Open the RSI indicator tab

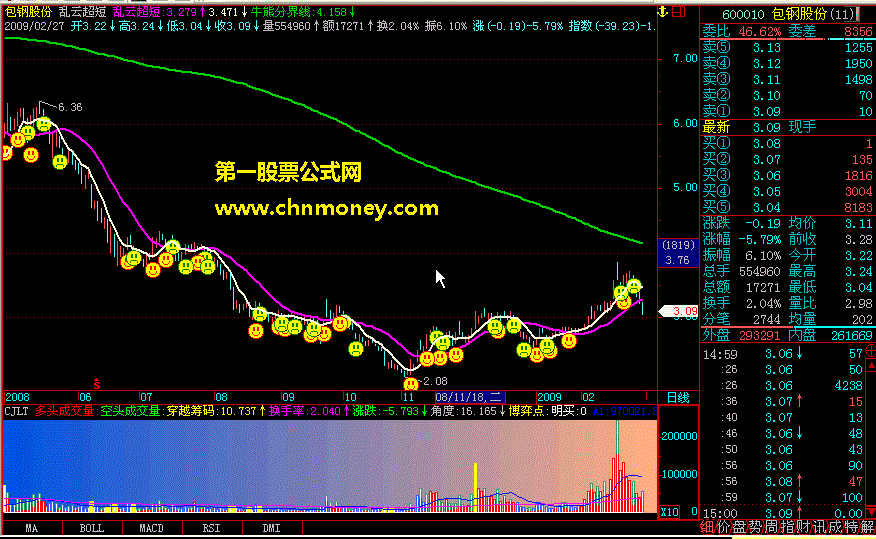(211, 528)
